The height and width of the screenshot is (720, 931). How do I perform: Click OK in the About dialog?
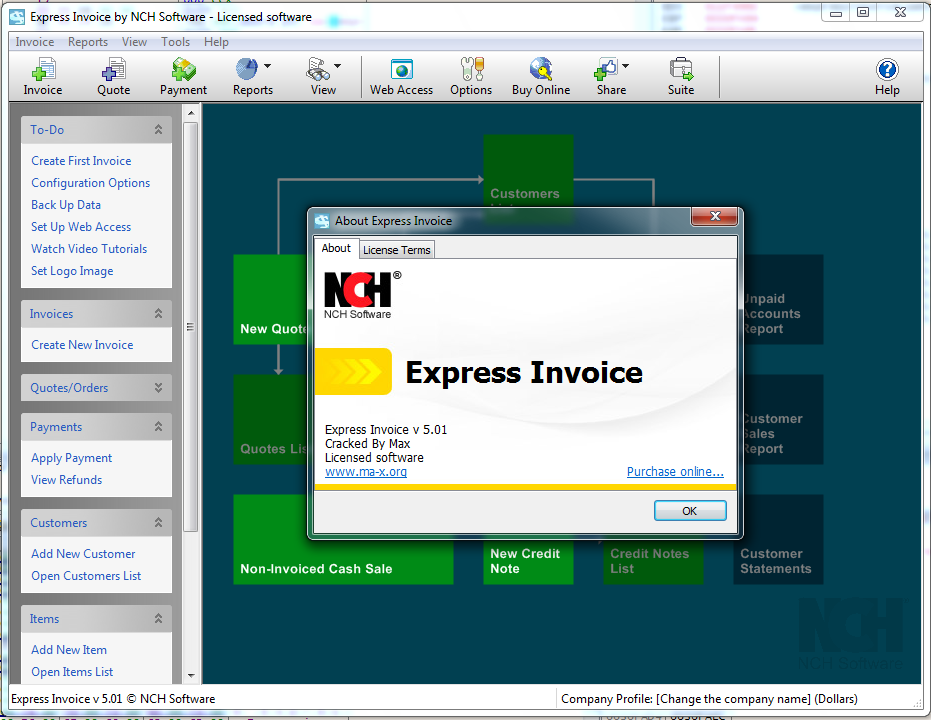[689, 510]
